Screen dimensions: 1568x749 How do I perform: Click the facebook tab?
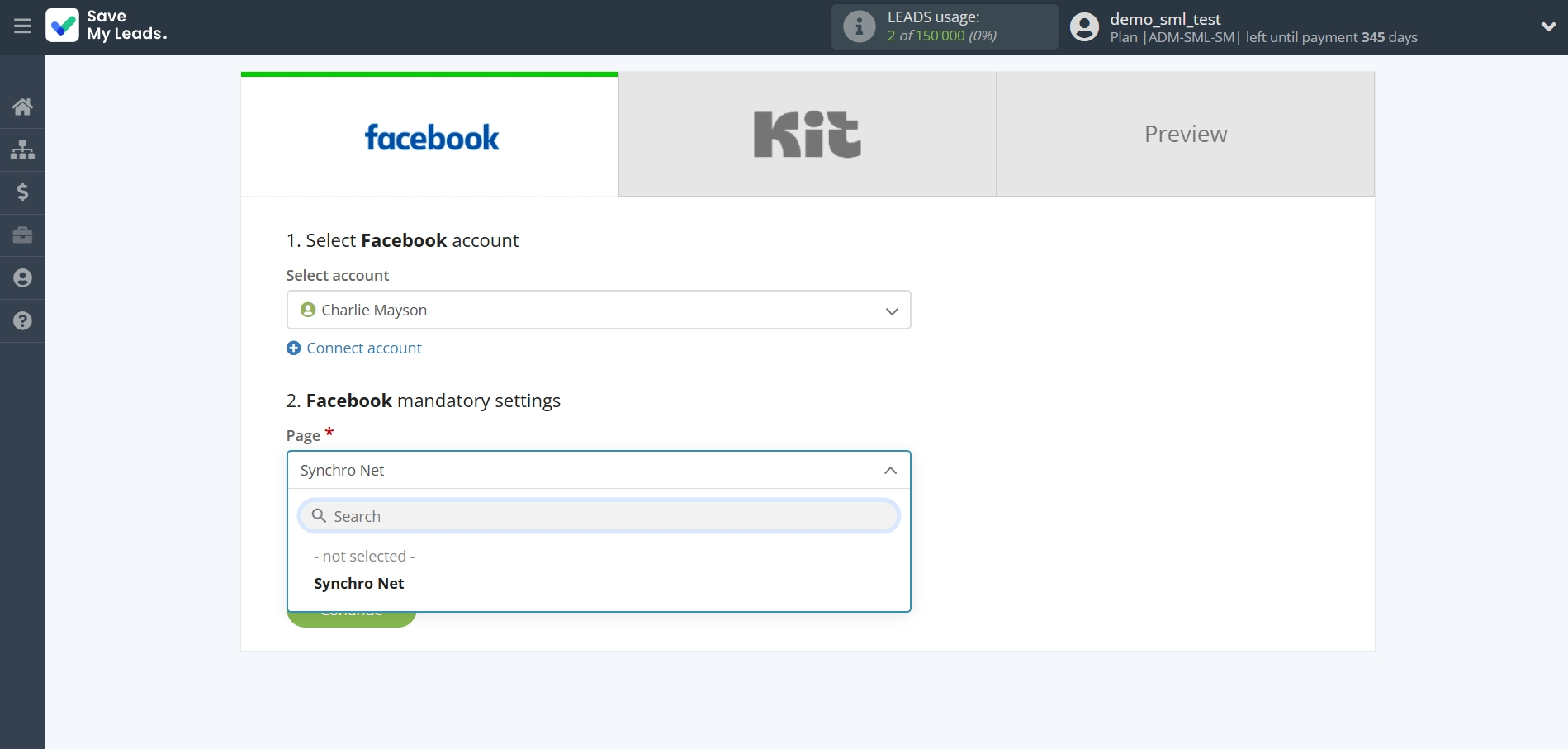(430, 134)
